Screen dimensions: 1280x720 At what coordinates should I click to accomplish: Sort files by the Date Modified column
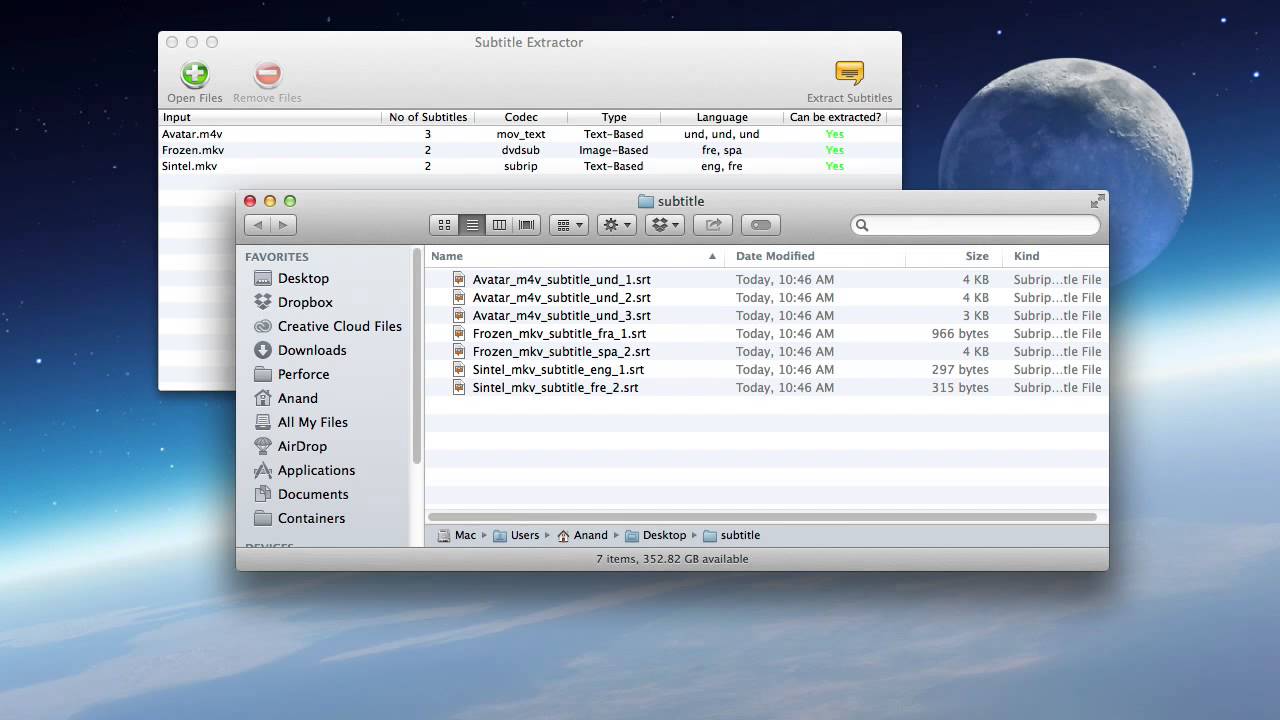pyautogui.click(x=815, y=256)
